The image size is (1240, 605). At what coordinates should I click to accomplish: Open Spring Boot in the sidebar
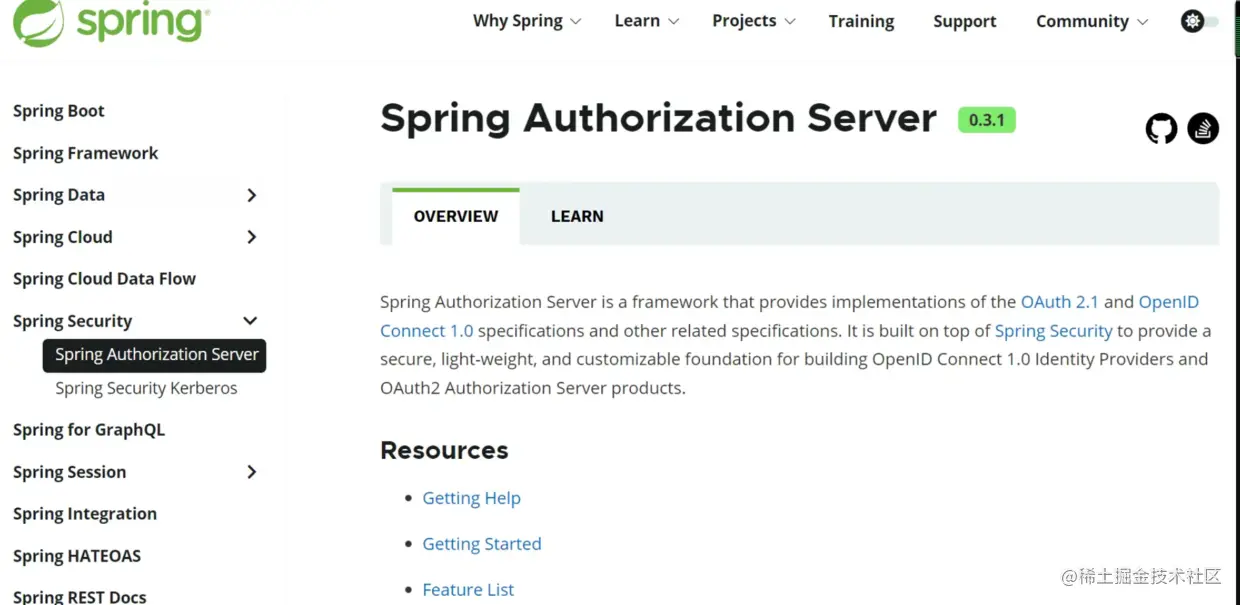click(x=59, y=111)
